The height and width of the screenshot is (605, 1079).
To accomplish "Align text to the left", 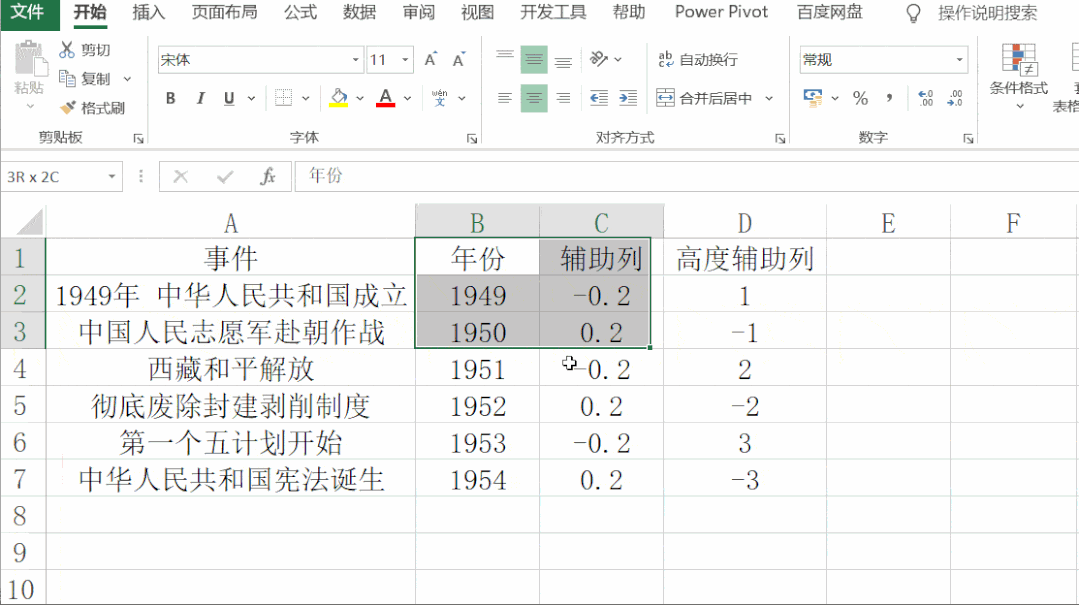I will [x=505, y=98].
